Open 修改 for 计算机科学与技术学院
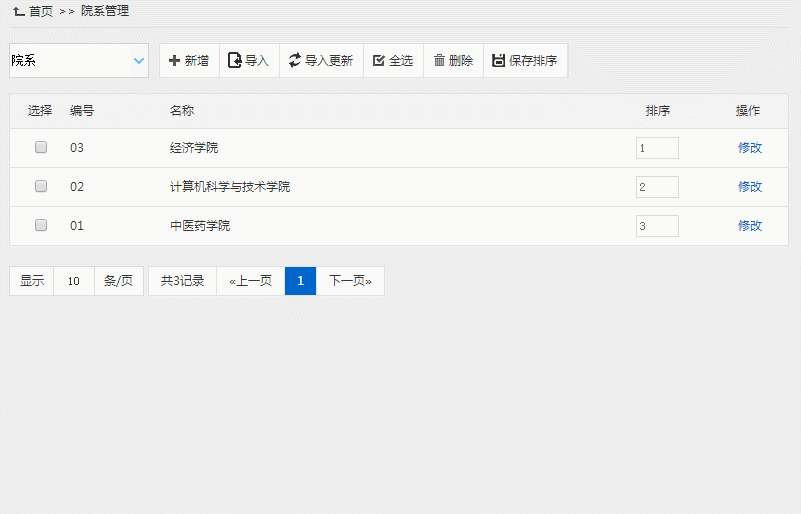This screenshot has height=514, width=801. [x=750, y=187]
